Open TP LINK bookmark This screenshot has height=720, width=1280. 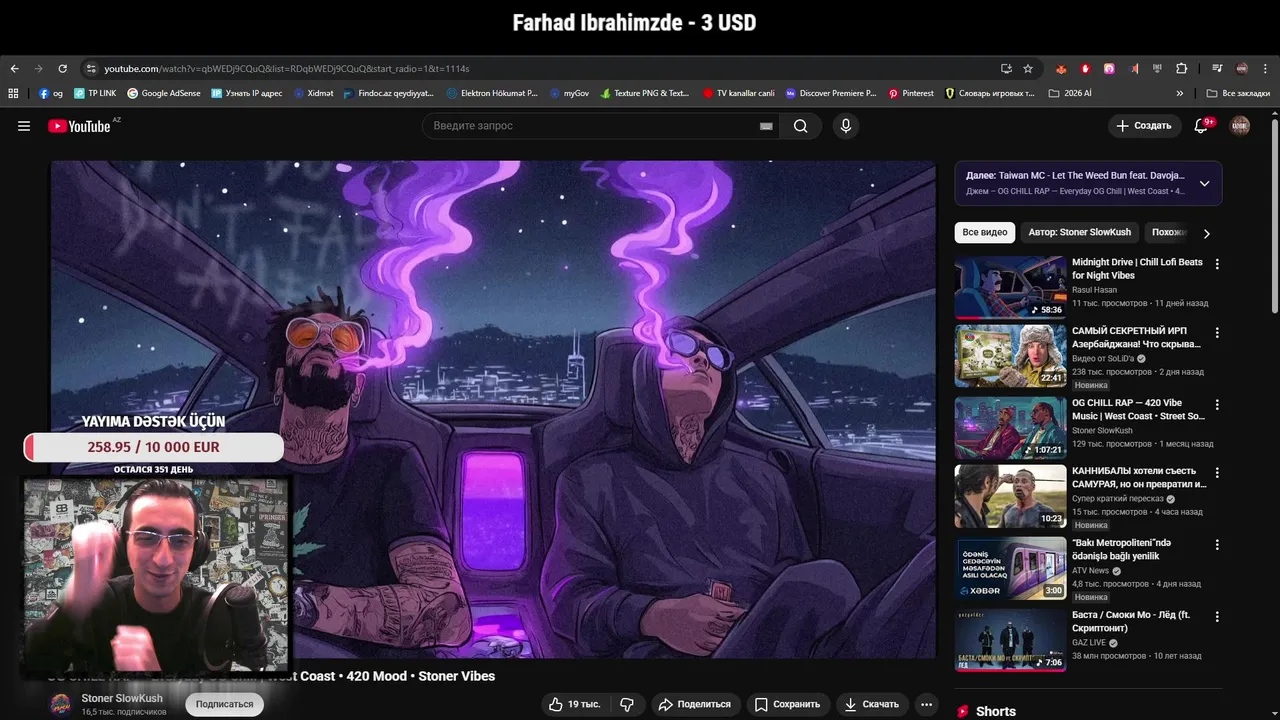pyautogui.click(x=94, y=93)
